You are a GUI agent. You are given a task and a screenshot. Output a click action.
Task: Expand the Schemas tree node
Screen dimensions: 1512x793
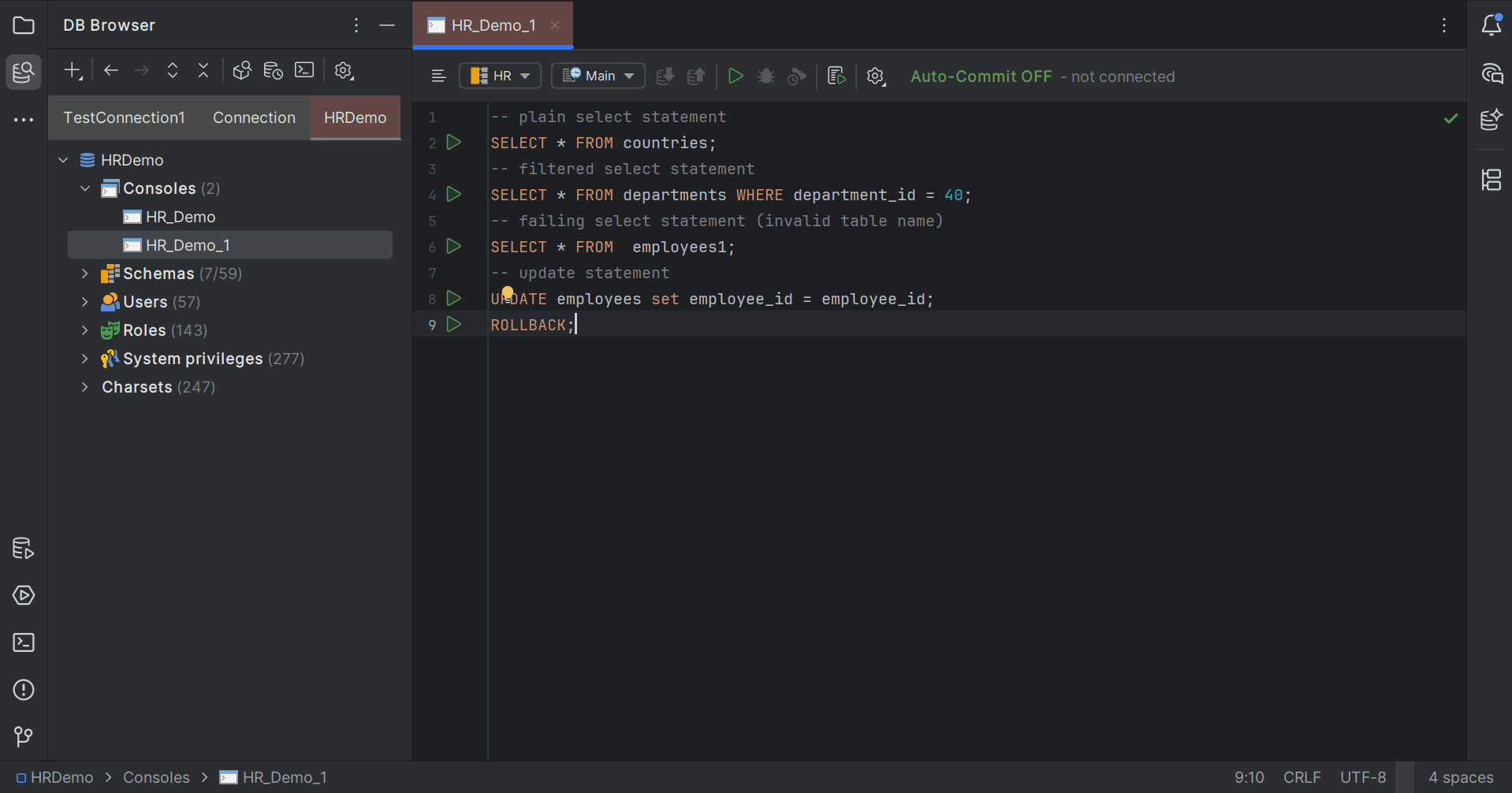(85, 274)
